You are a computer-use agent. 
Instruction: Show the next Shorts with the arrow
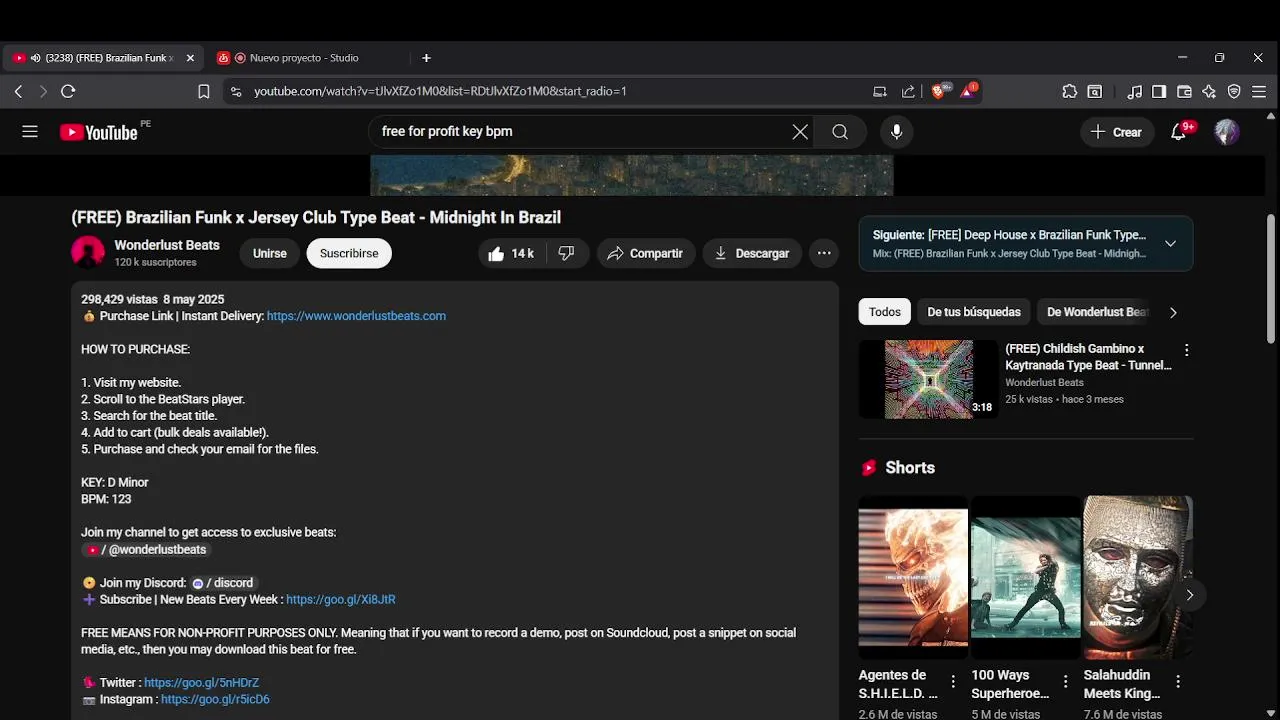pyautogui.click(x=1189, y=595)
